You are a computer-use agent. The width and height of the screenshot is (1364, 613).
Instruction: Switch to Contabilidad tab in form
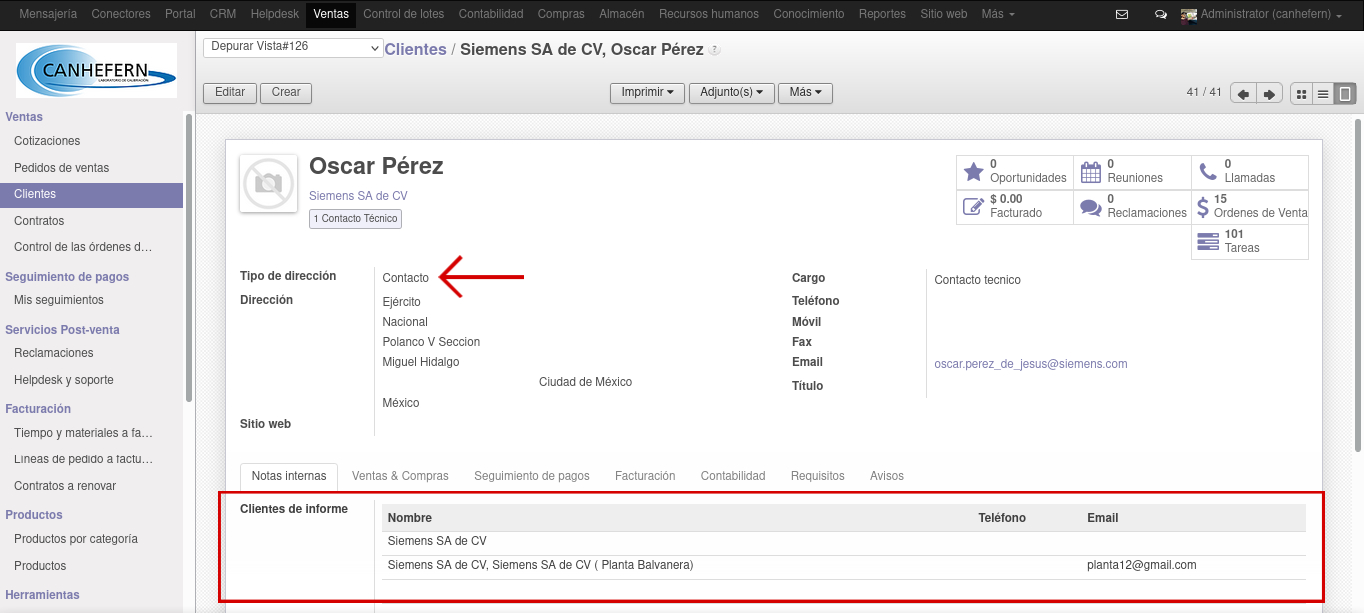733,476
